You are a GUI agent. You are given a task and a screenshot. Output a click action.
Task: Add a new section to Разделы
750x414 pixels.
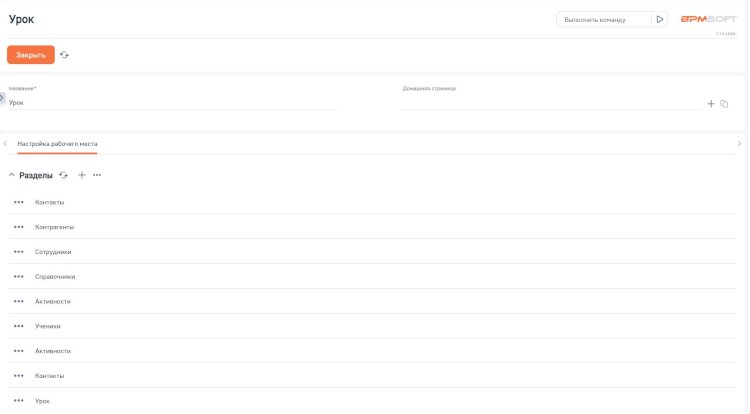(x=82, y=175)
